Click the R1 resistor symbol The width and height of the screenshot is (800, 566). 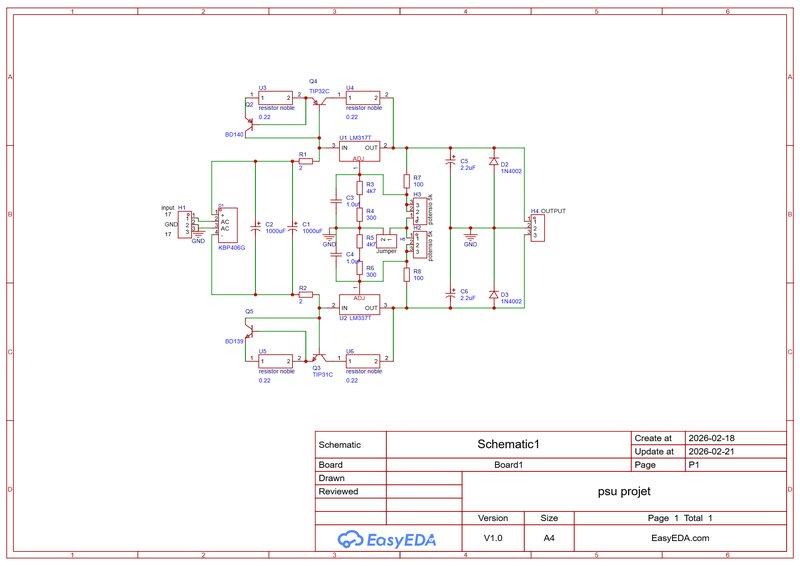pyautogui.click(x=305, y=161)
